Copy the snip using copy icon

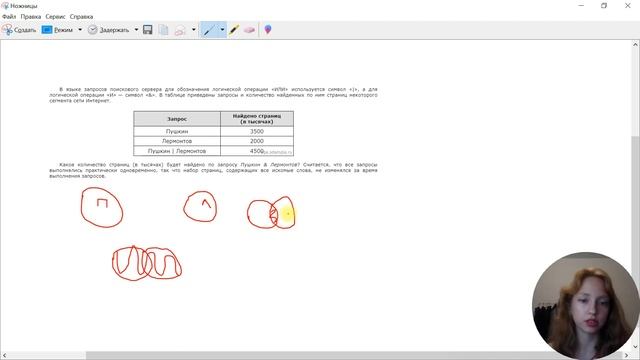coord(163,30)
